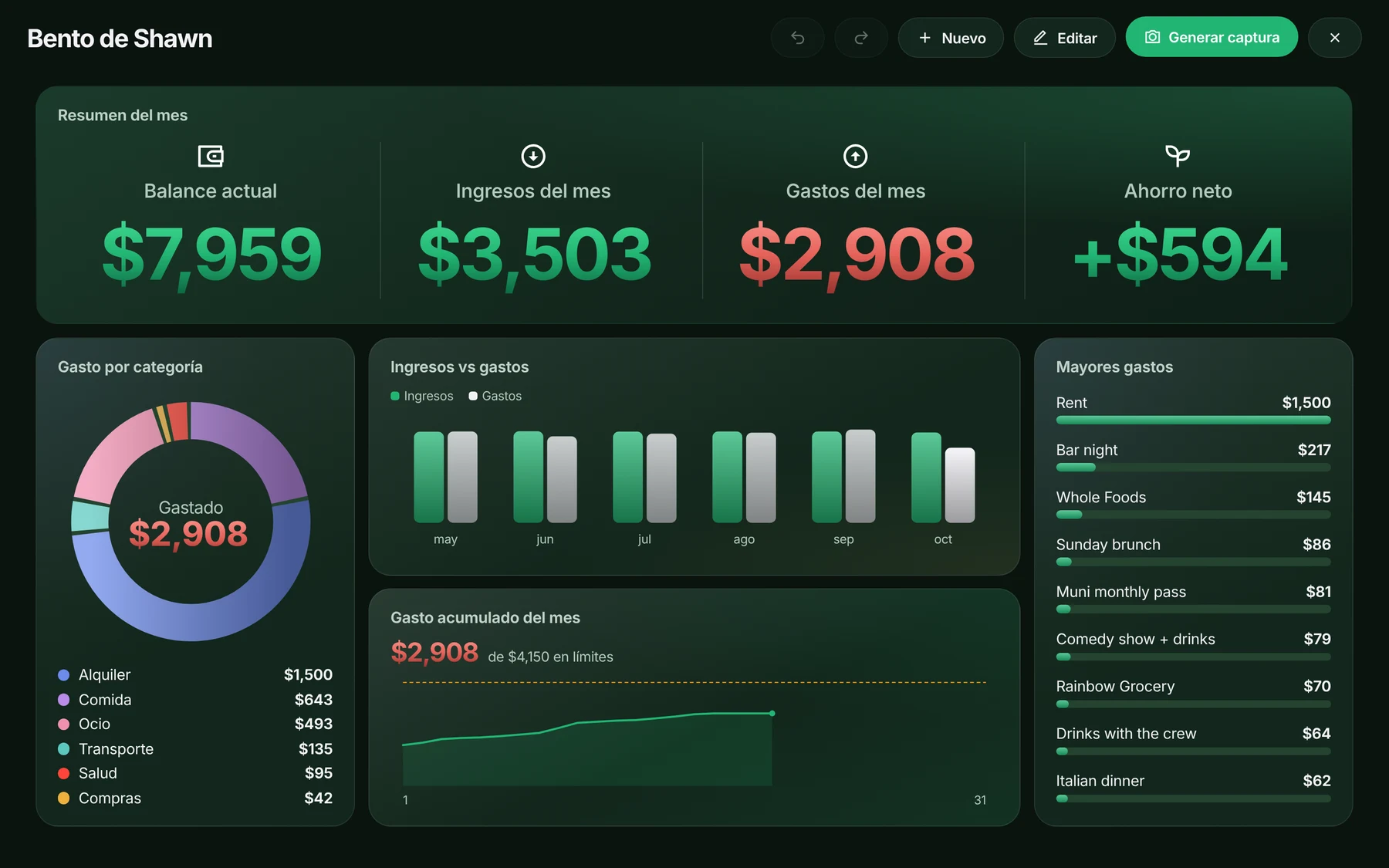The height and width of the screenshot is (868, 1389).
Task: Click the download-arrow icon above Ingresos del mes
Action: pos(533,157)
